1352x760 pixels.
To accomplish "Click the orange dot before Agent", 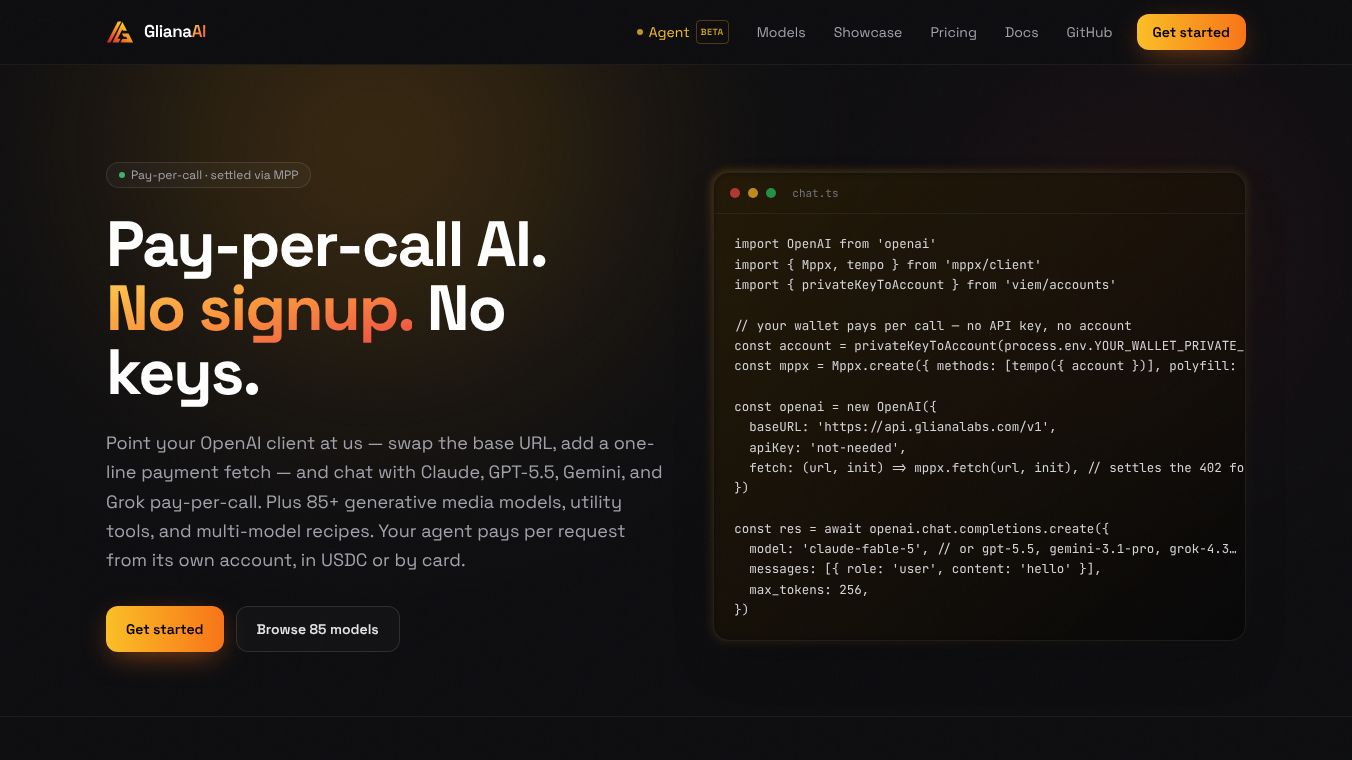I will 640,32.
